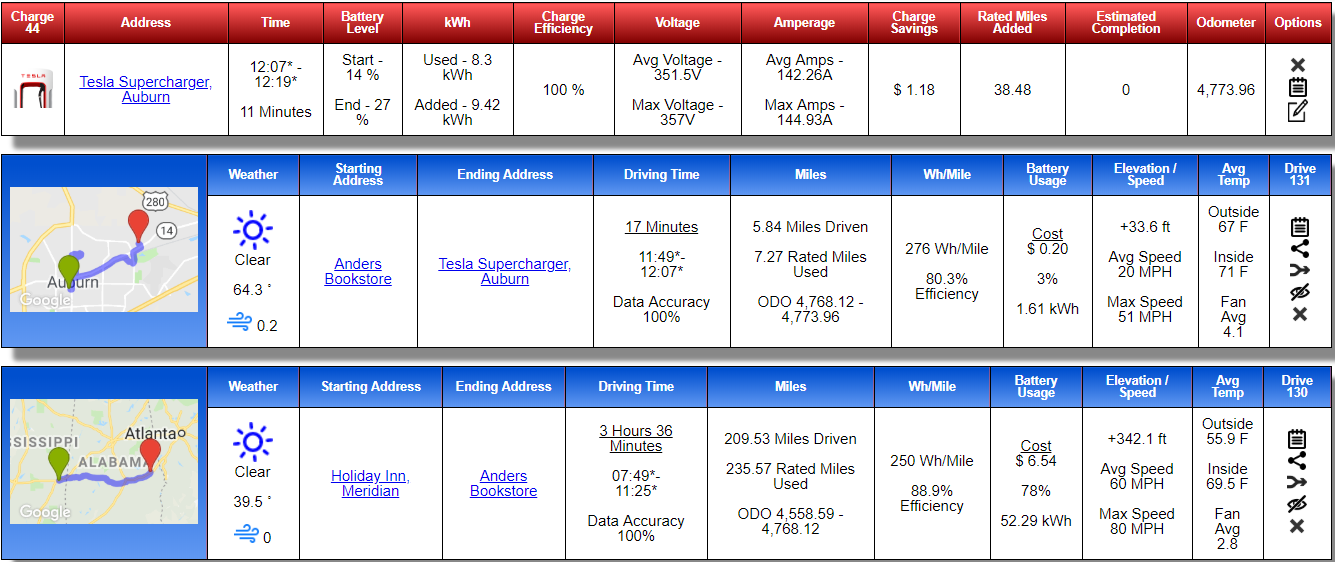Select +33.6 ft elevation value
This screenshot has width=1335, height=562.
pyautogui.click(x=1145, y=227)
